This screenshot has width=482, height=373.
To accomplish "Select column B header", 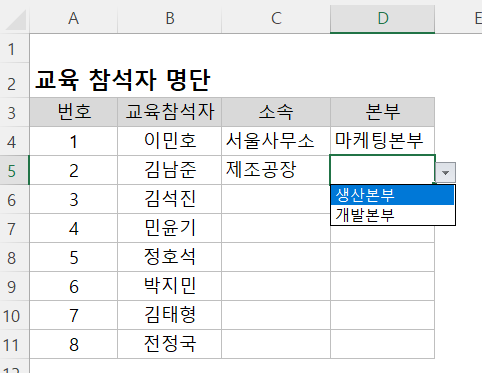I will [170, 18].
